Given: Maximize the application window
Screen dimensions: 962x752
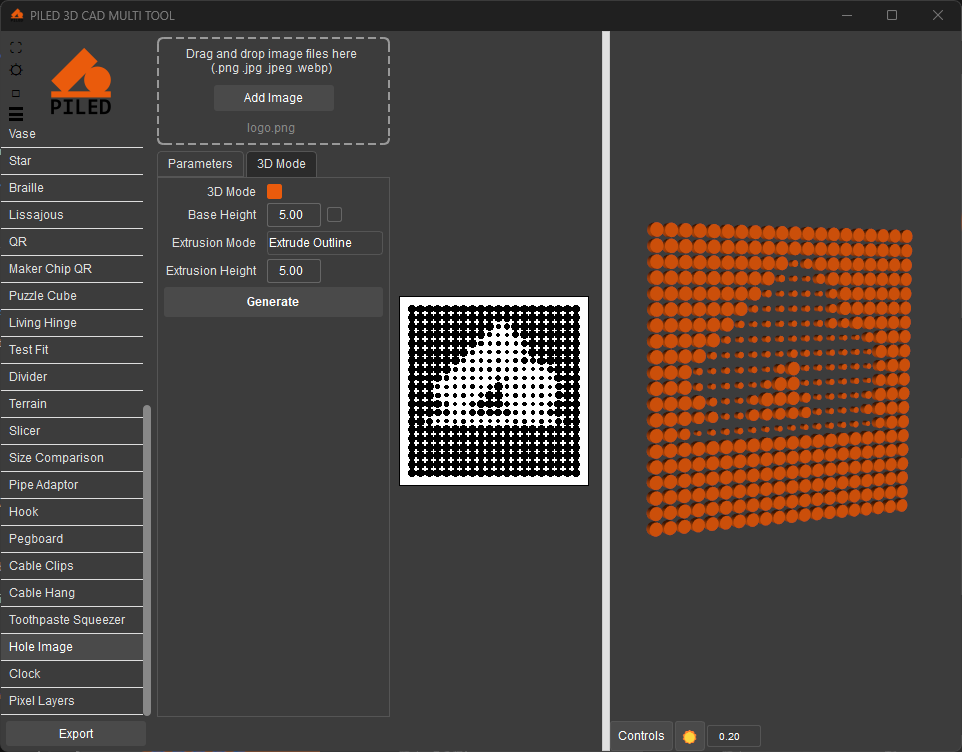Looking at the screenshot, I should (891, 15).
